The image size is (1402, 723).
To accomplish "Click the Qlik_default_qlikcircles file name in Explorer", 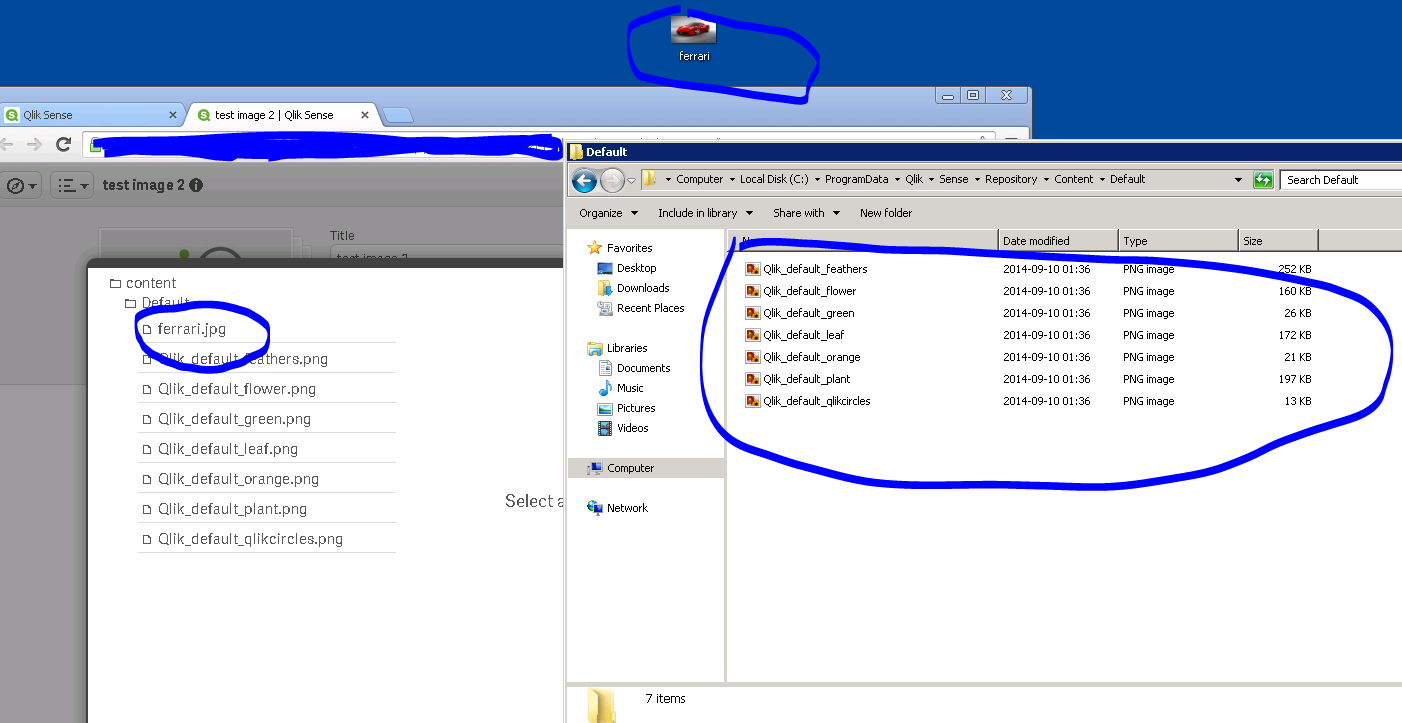I will (x=817, y=401).
